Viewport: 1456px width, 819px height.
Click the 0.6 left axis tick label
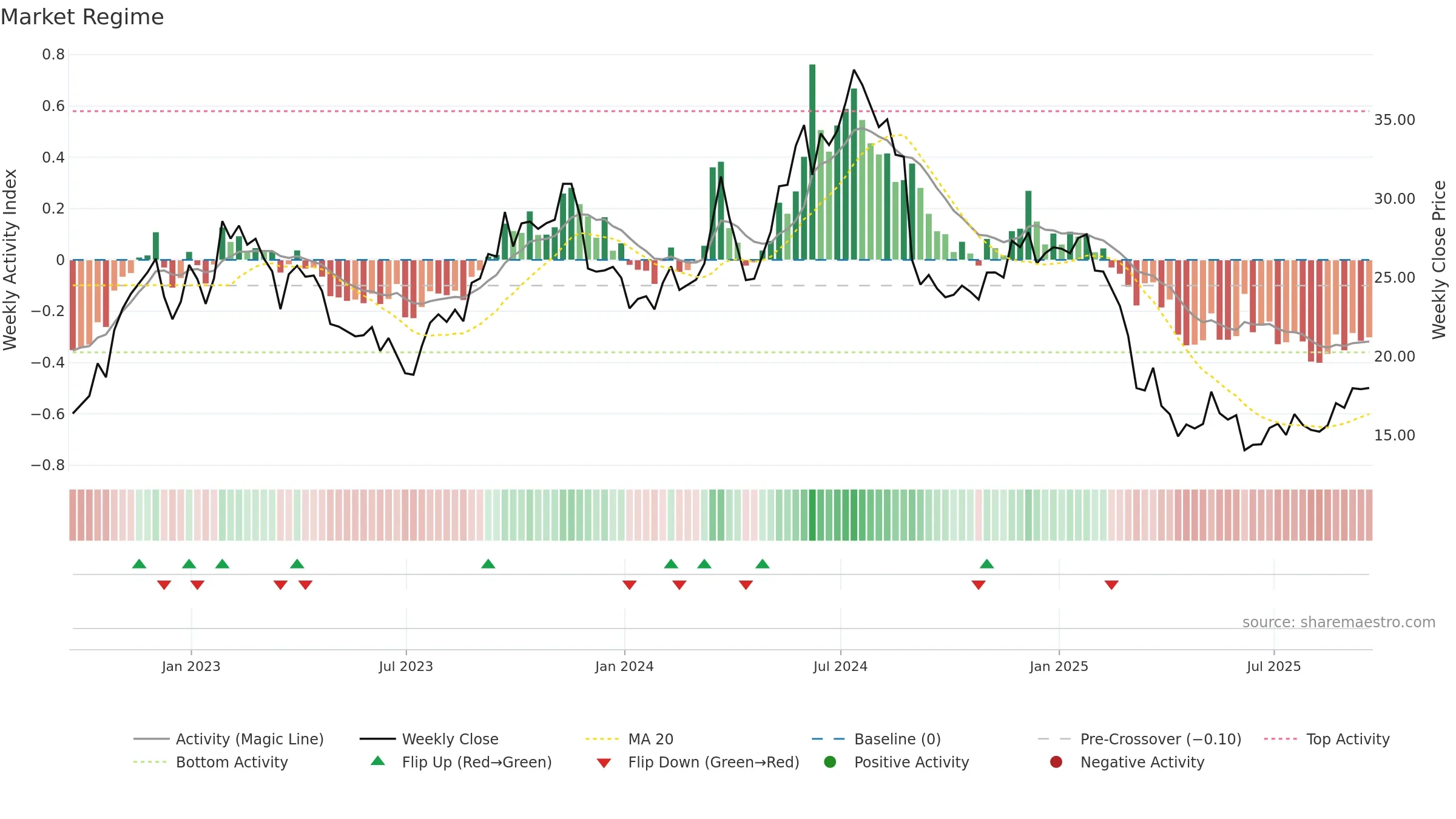pyautogui.click(x=53, y=106)
